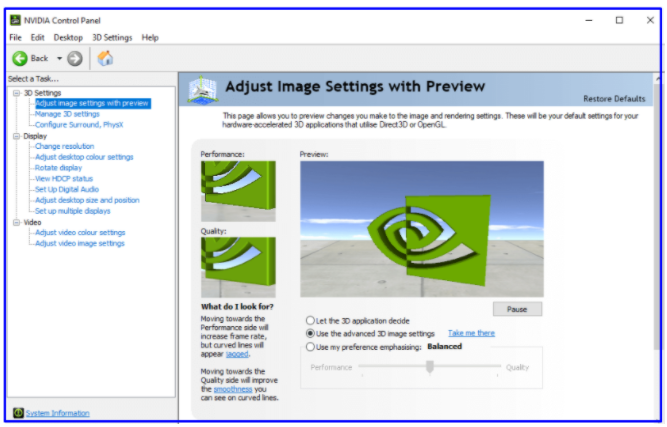
Task: Click the green Back arrow icon
Action: click(x=20, y=58)
